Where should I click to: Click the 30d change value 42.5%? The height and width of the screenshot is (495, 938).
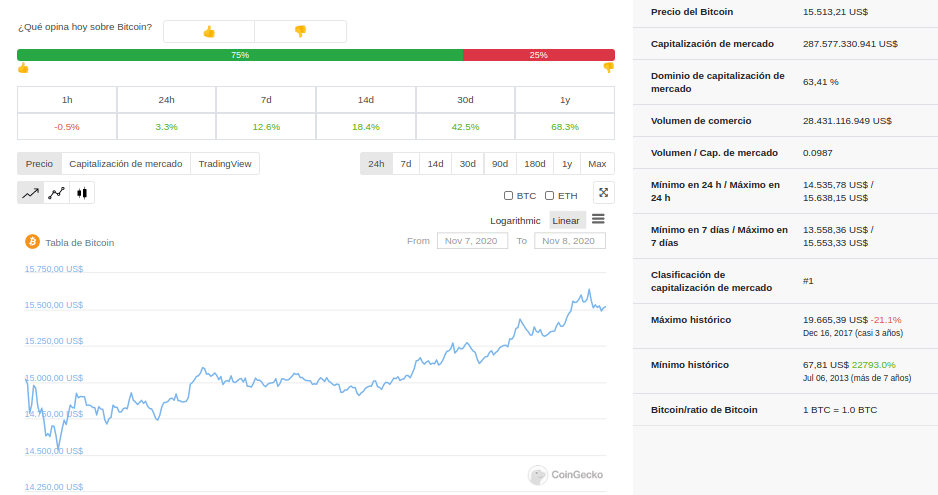(465, 127)
